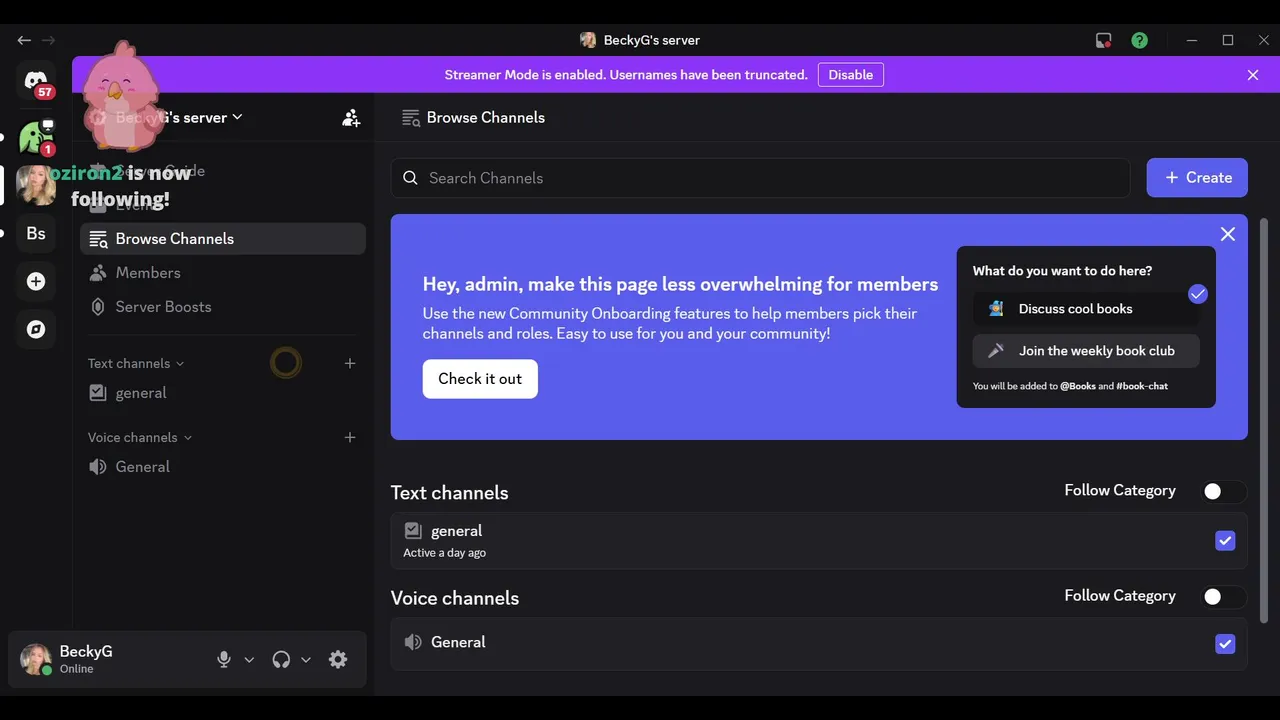This screenshot has width=1280, height=720.
Task: Open the General row in Voice channels list
Action: 819,644
